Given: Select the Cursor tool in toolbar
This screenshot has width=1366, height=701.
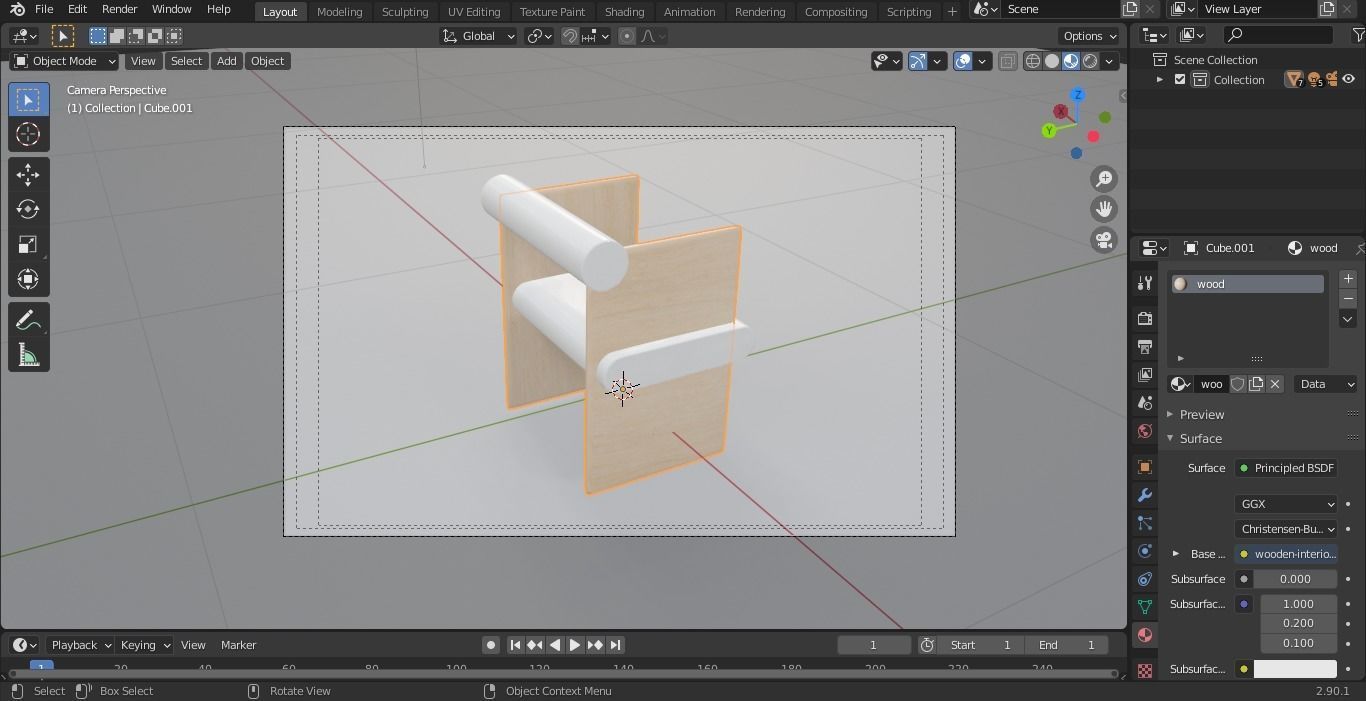Looking at the screenshot, I should [28, 134].
